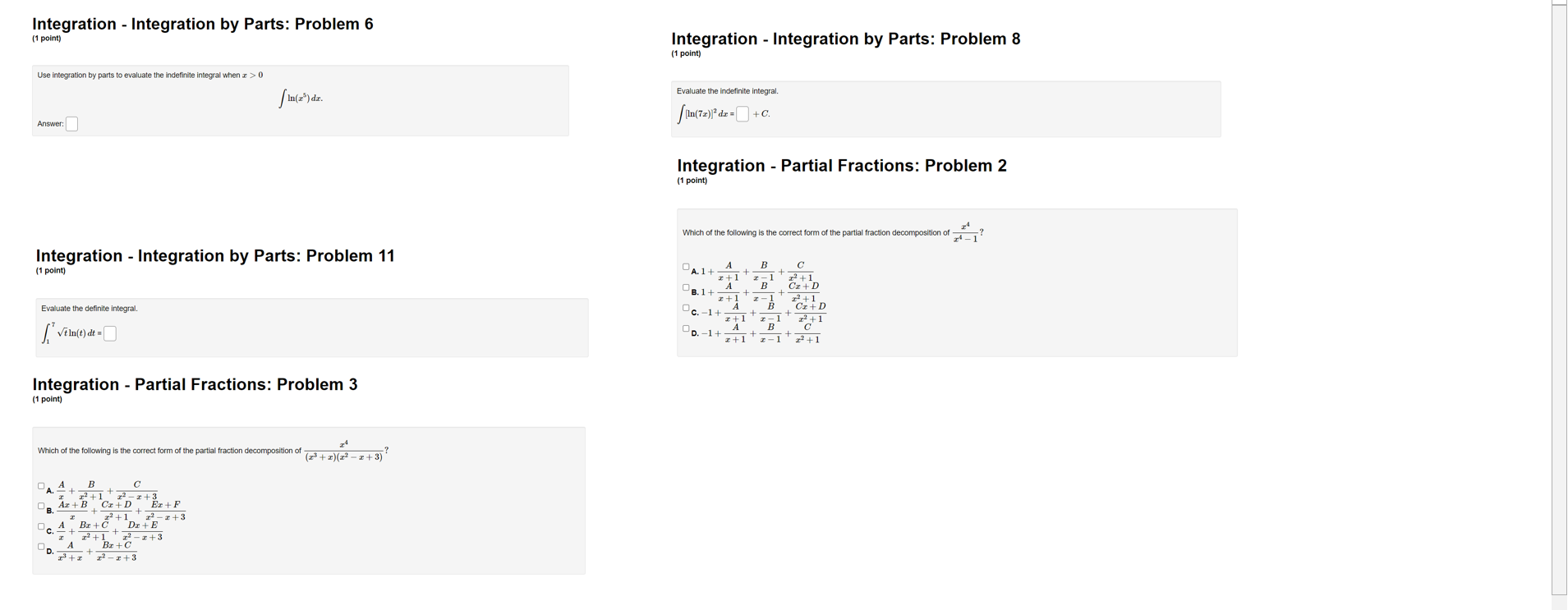Select option C in Partial Fractions Problem 2
This screenshot has height=610, width=1568.
pos(685,307)
